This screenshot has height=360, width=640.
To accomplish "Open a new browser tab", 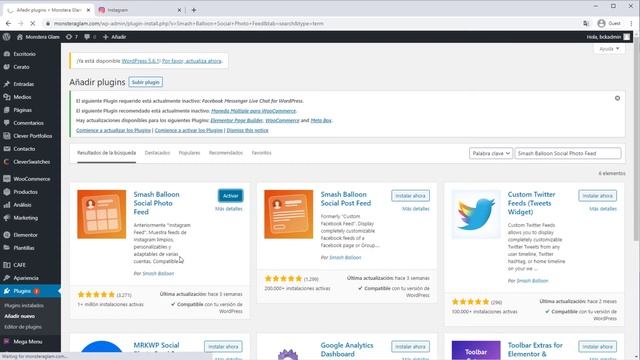I will click(194, 10).
